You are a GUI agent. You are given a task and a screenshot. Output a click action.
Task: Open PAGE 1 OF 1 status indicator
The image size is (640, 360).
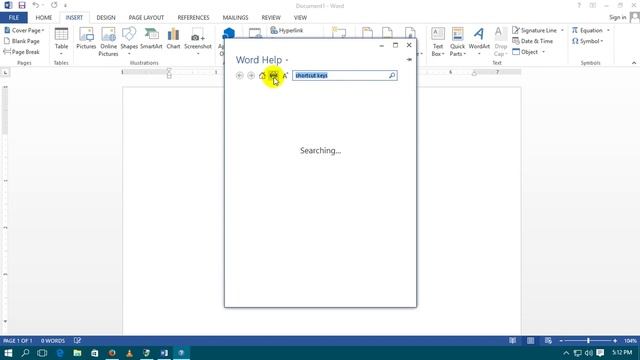pyautogui.click(x=18, y=340)
